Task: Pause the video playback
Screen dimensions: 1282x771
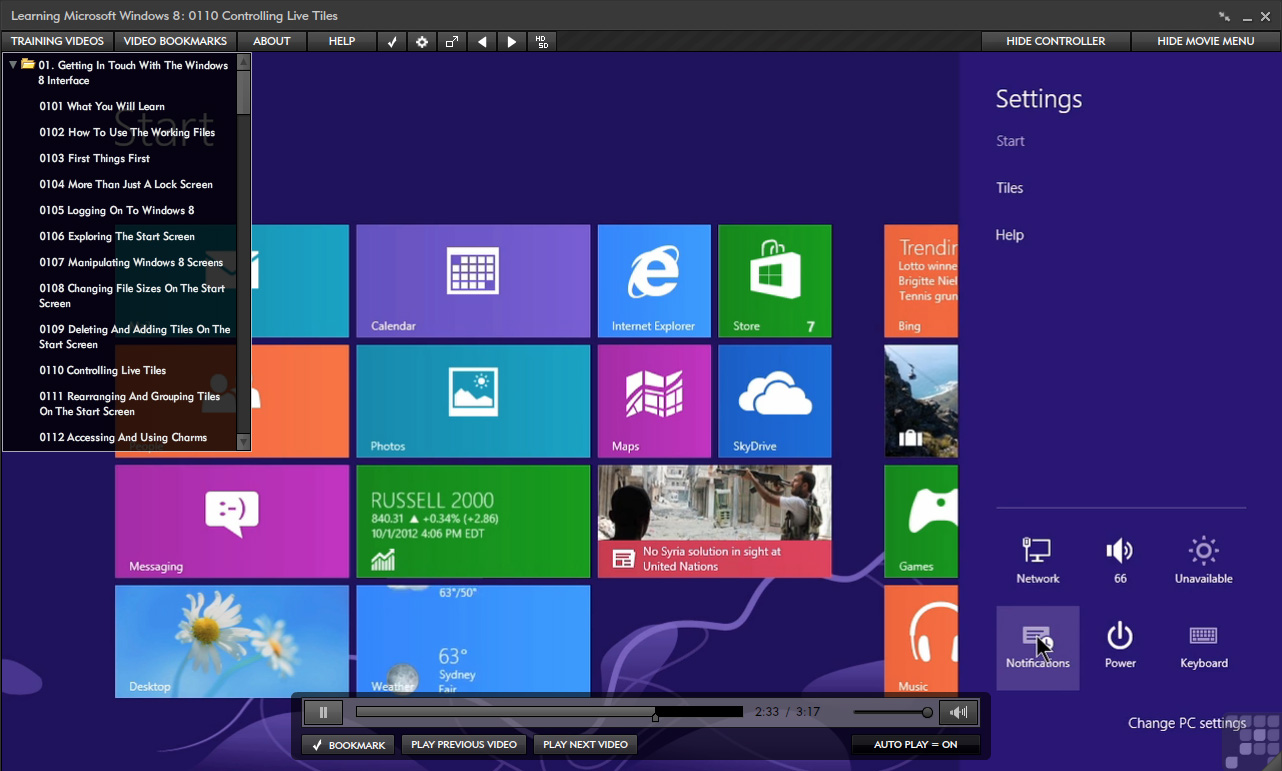Action: 323,712
